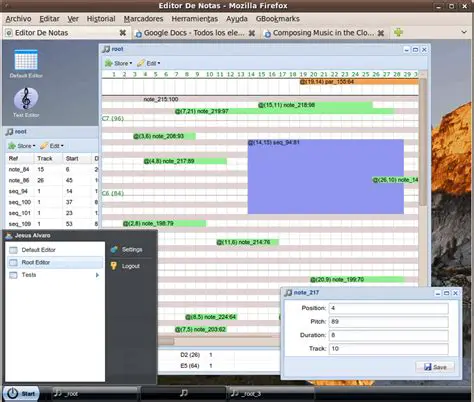Open Store dropdown in root editor window

[x=118, y=63]
